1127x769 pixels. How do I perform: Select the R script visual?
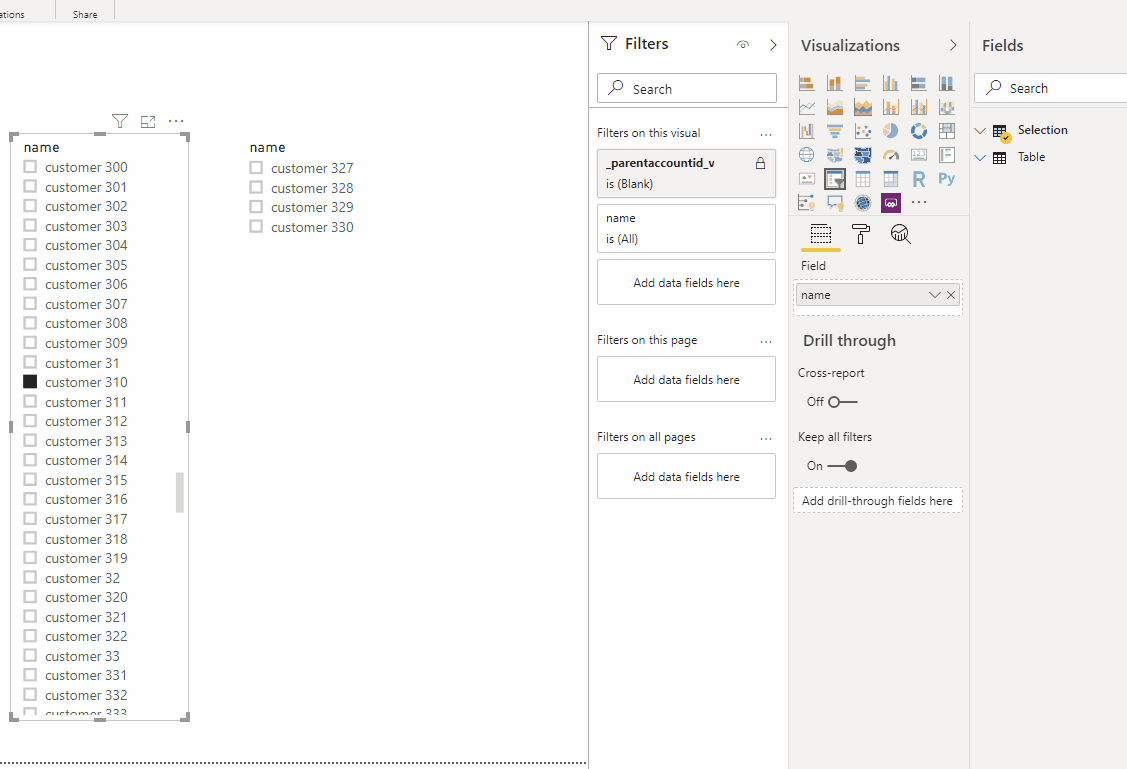[x=919, y=179]
